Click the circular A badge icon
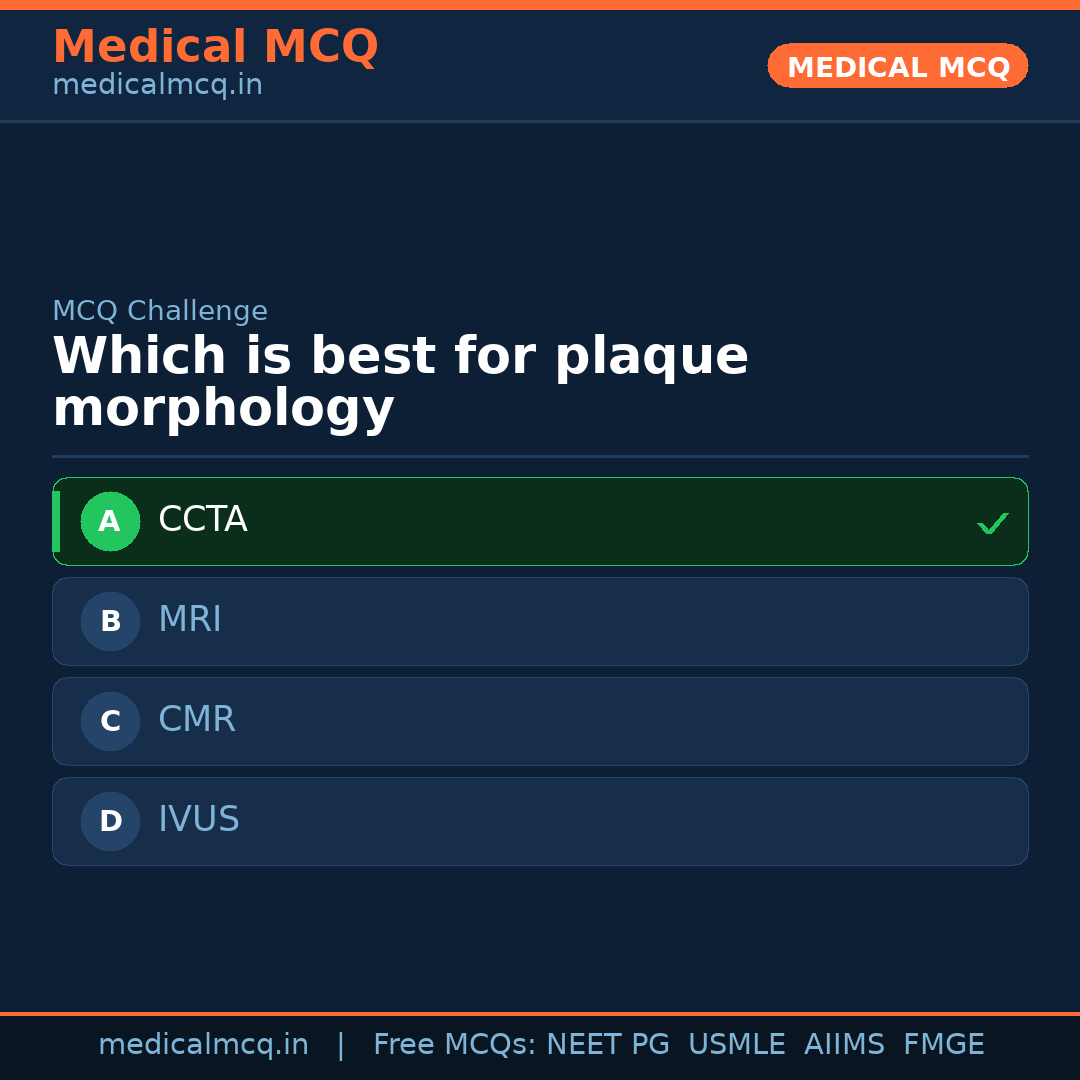This screenshot has height=1080, width=1080. point(110,521)
